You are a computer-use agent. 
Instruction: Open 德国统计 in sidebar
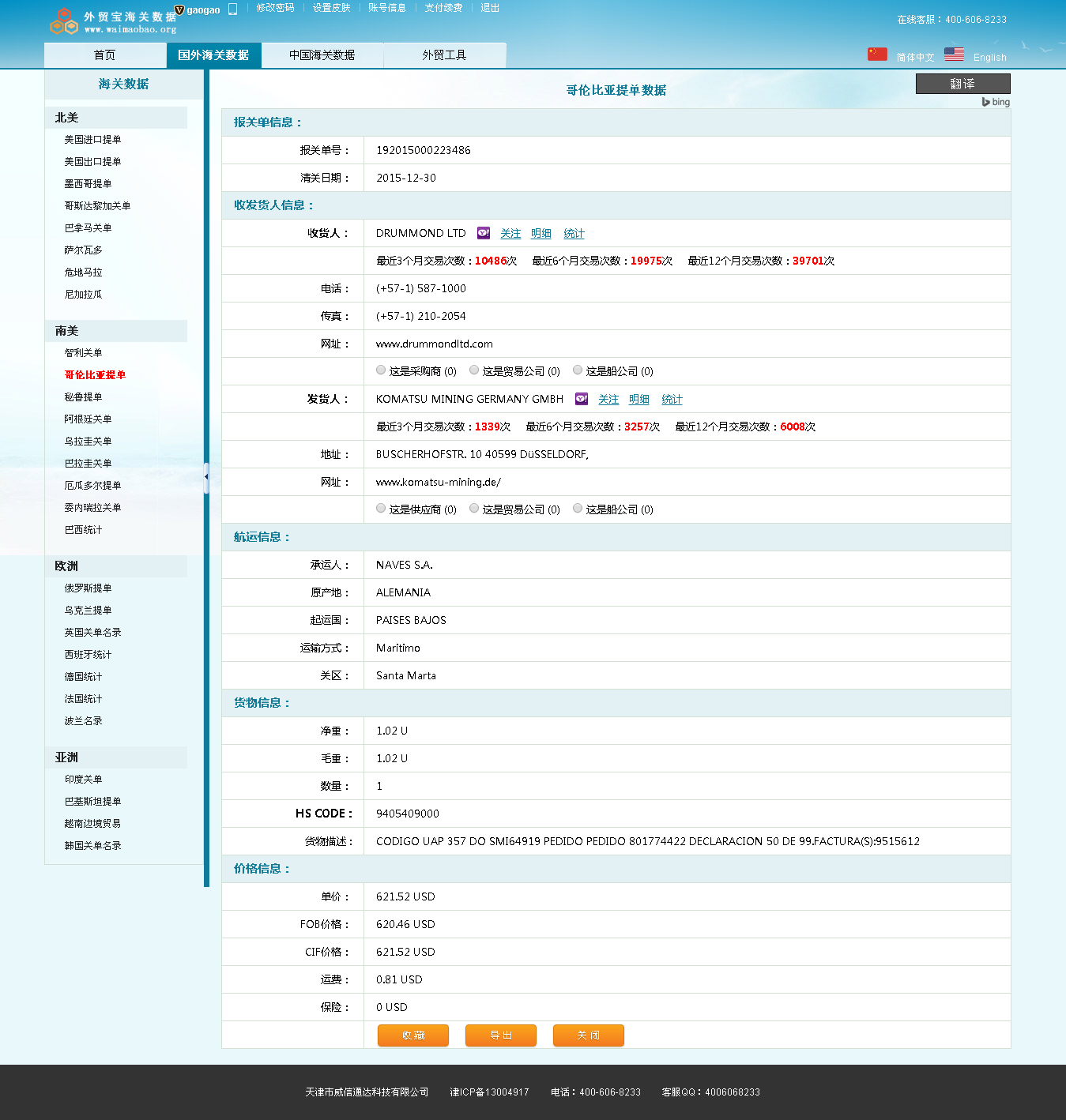point(83,677)
